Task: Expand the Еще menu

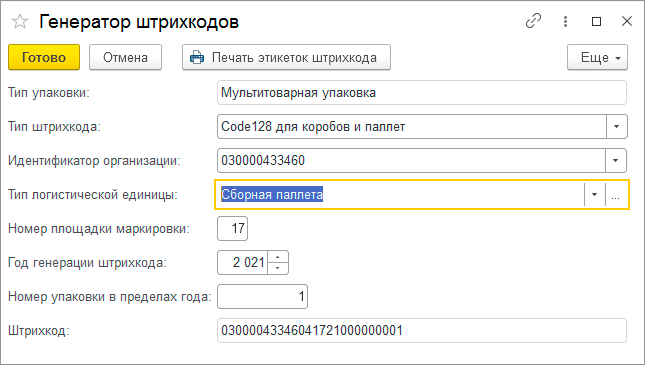Action: [597, 57]
